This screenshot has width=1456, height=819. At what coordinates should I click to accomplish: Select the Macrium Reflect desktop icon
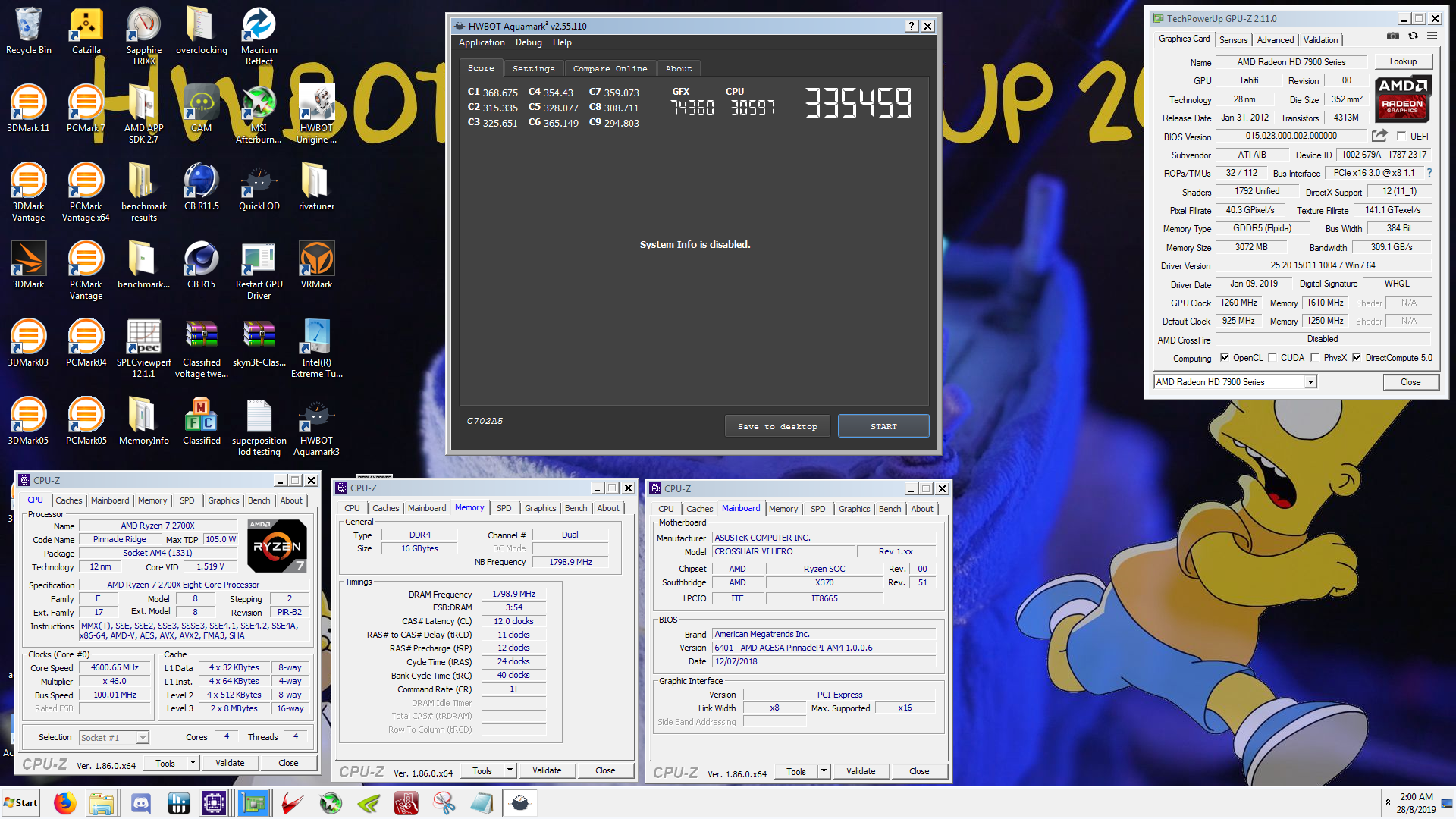[259, 36]
